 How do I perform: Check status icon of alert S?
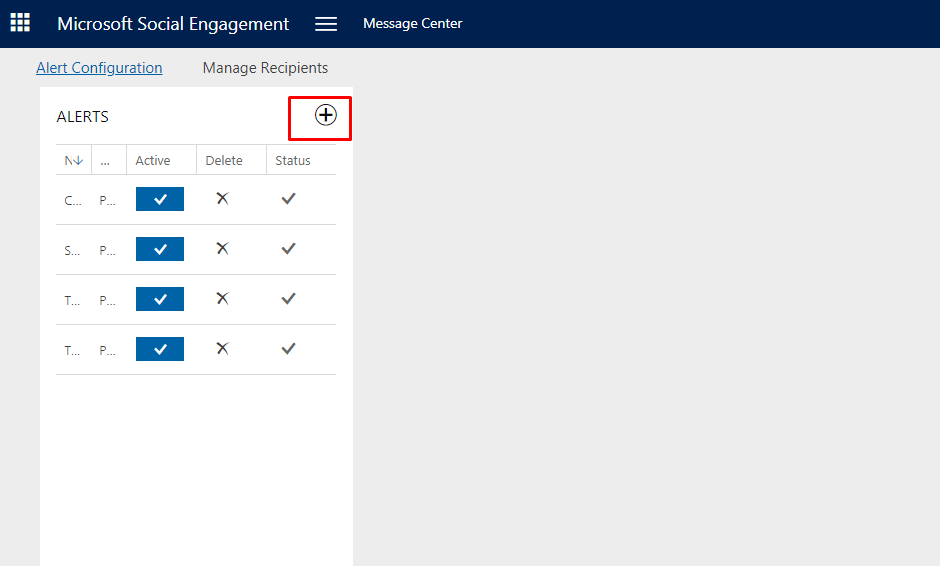tap(288, 248)
